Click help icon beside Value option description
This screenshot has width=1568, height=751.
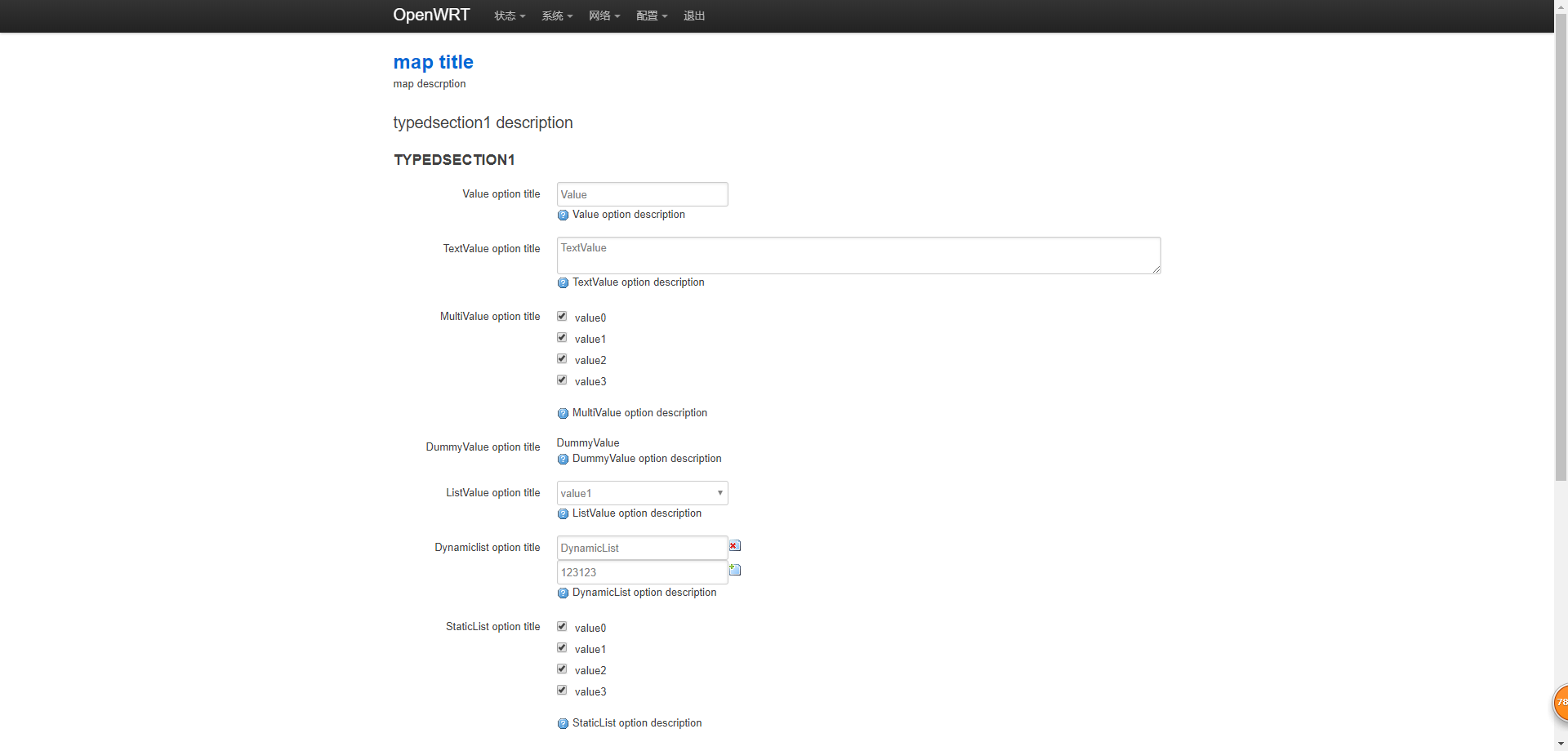coord(563,216)
